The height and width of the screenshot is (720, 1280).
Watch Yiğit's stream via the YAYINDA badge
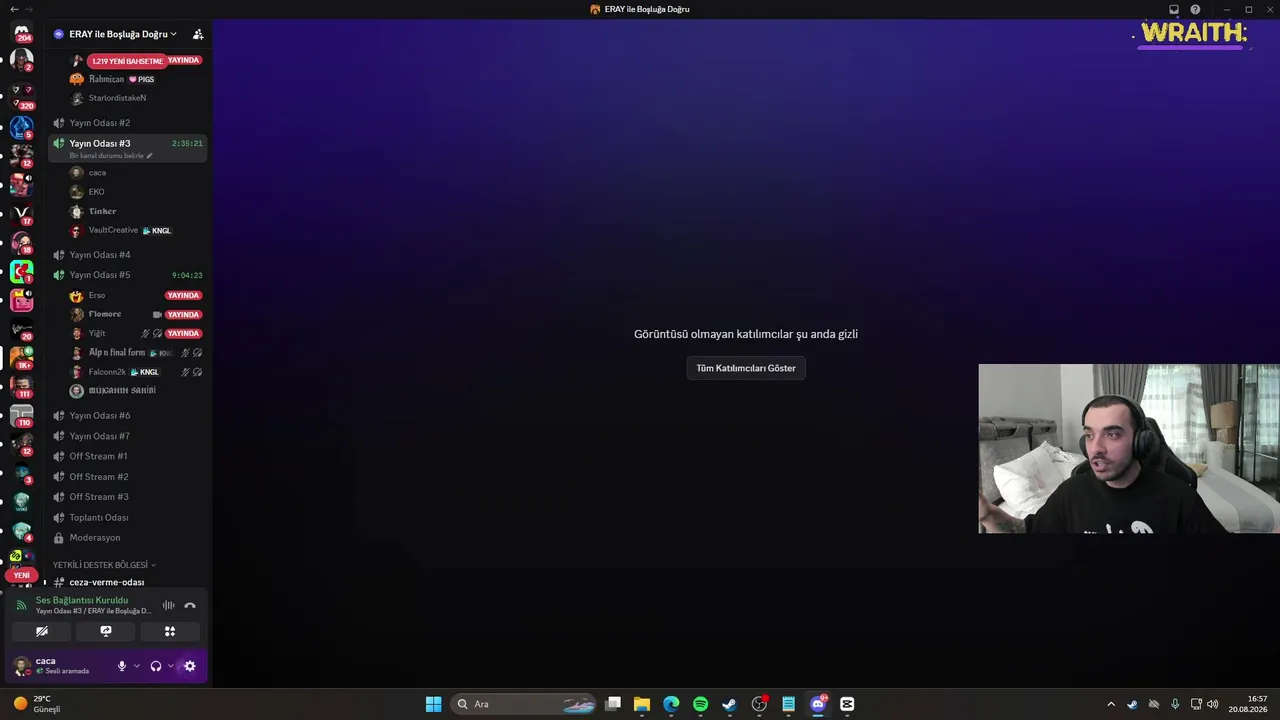click(184, 334)
